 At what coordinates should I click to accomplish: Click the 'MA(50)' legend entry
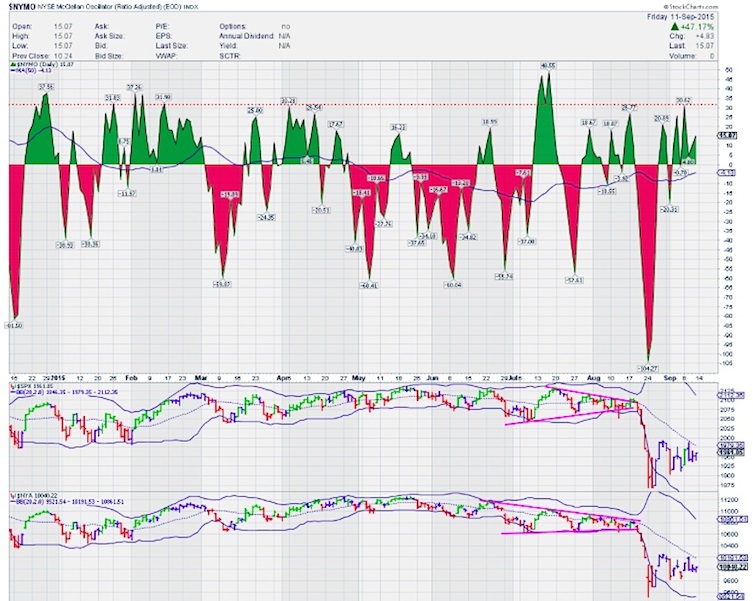(x=31, y=70)
